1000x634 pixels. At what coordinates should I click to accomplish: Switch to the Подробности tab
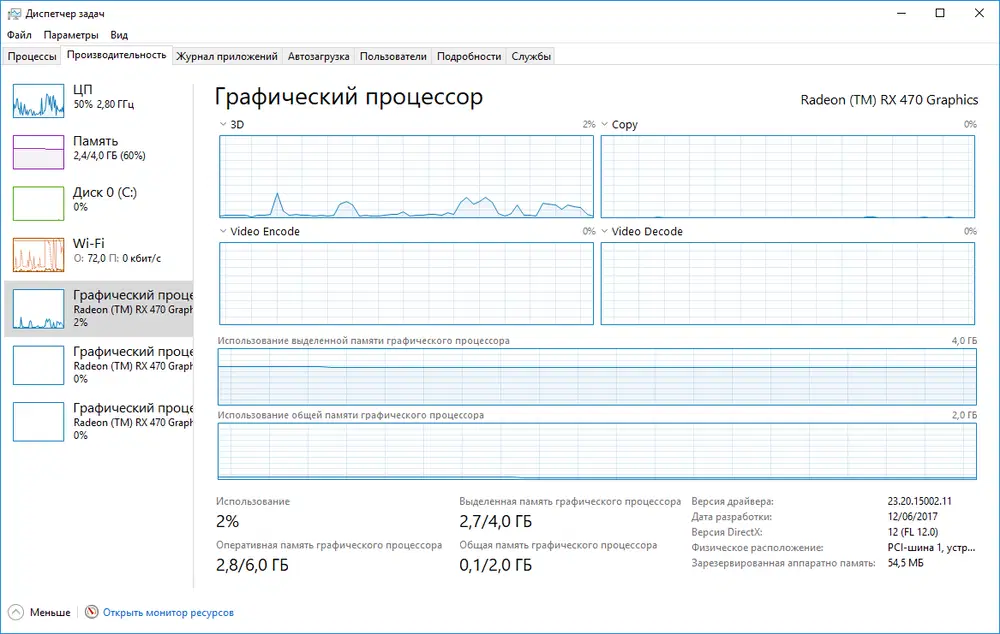(469, 56)
